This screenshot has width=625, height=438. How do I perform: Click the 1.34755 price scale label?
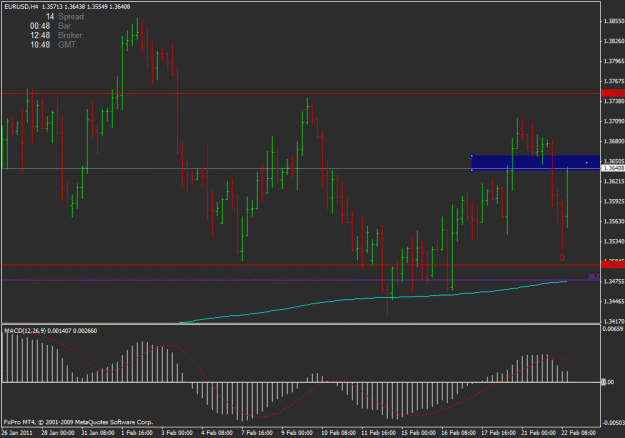click(614, 281)
